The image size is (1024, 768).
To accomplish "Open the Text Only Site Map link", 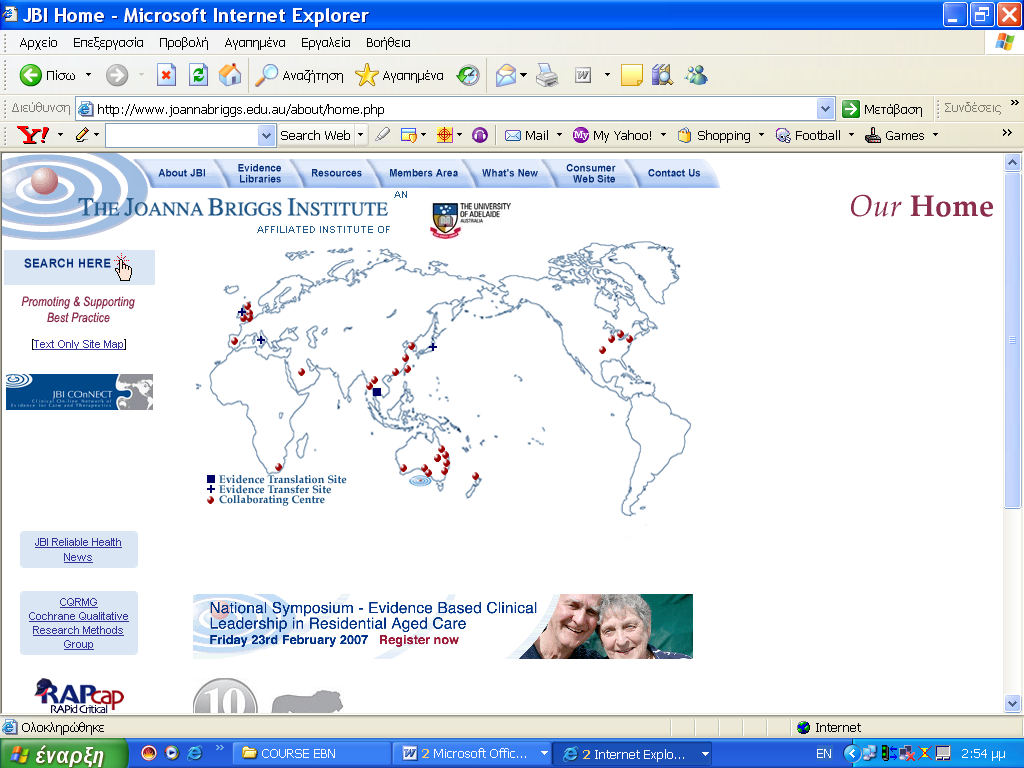I will [x=78, y=344].
